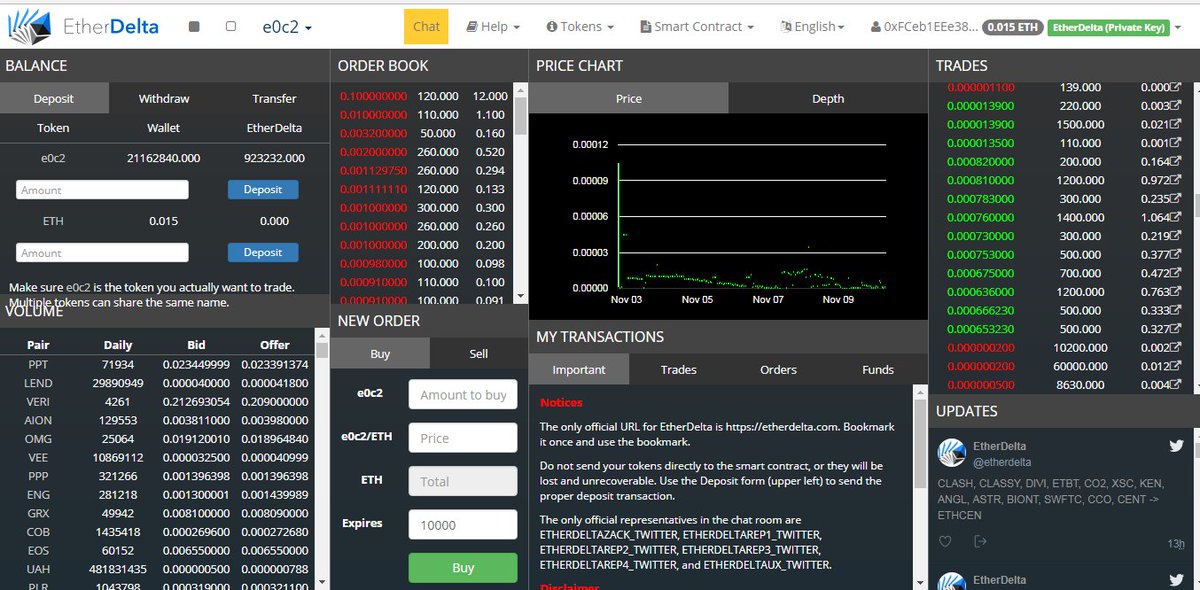Click Deposit button for e0c2 token

pos(263,189)
